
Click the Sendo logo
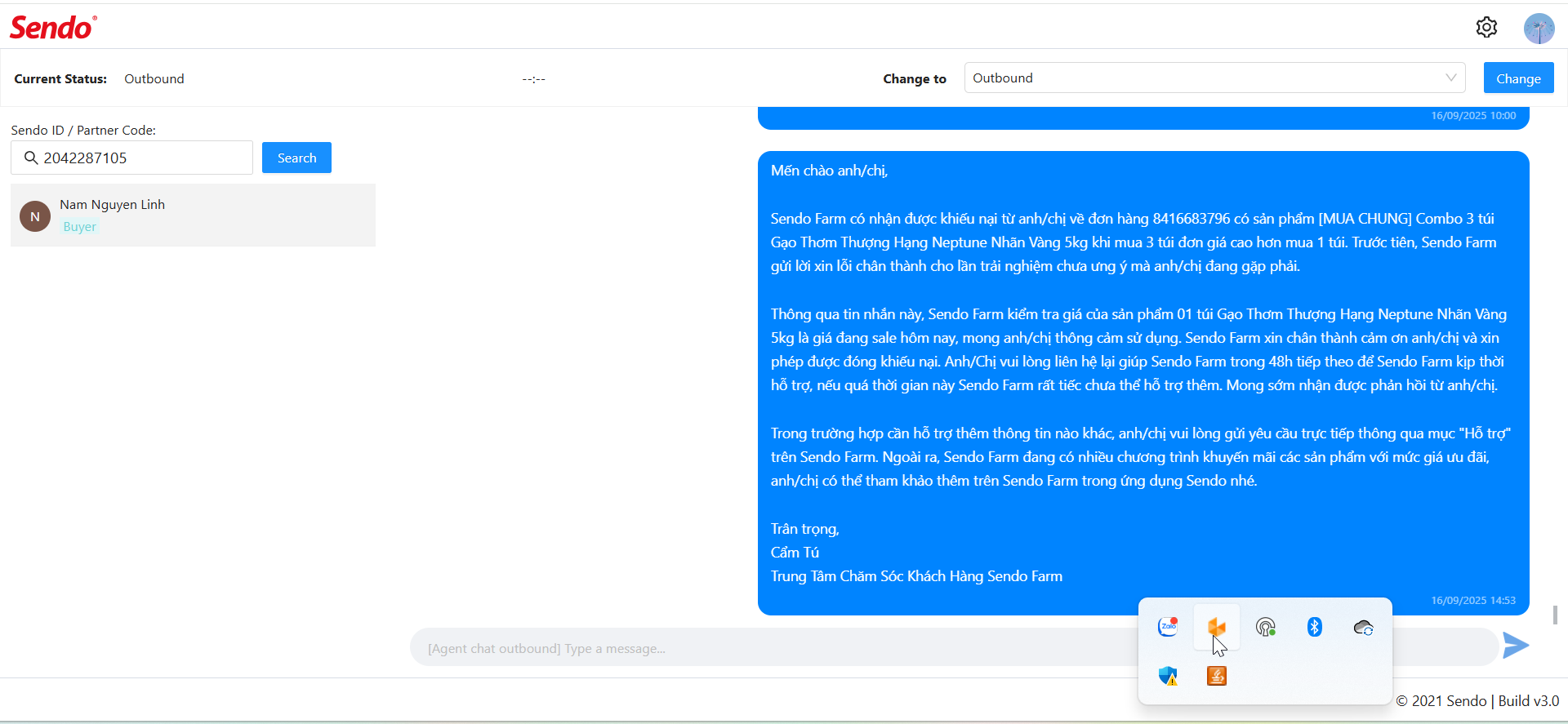pyautogui.click(x=53, y=28)
